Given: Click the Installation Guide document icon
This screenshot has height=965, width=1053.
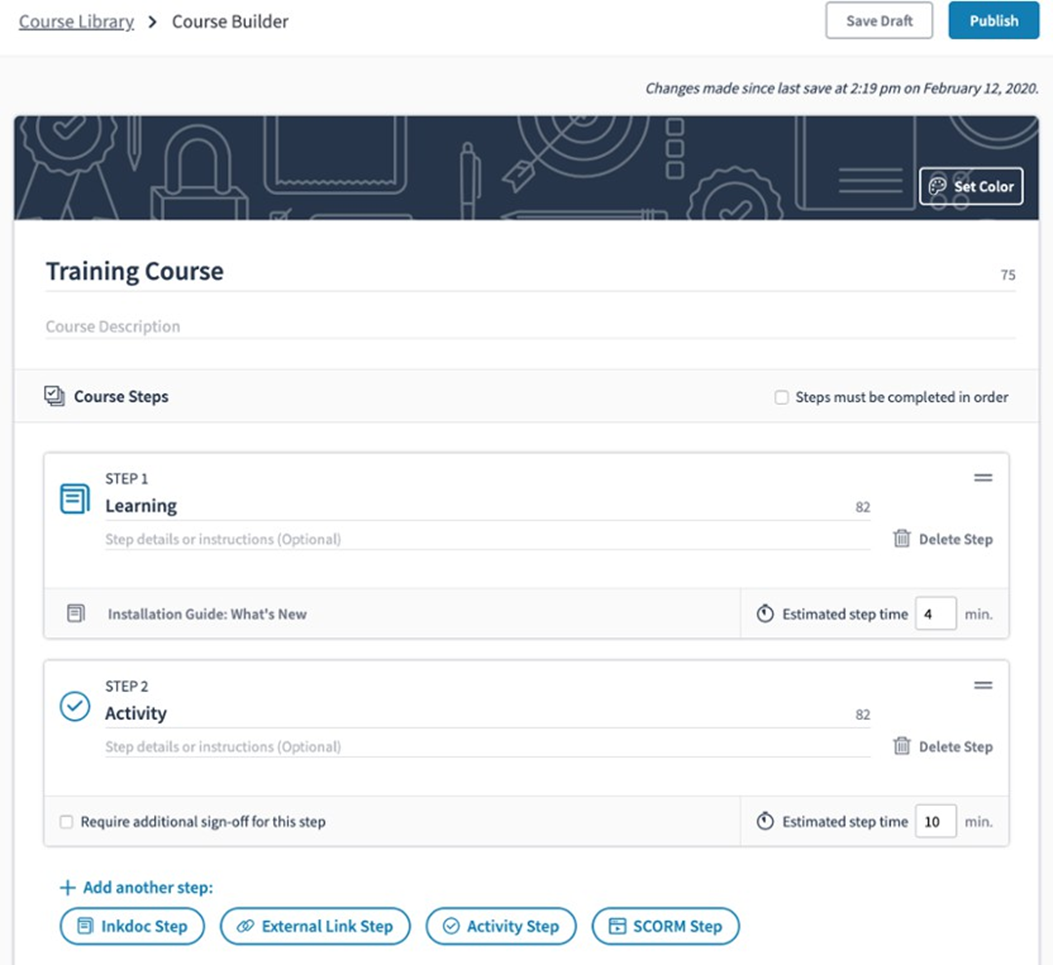Looking at the screenshot, I should pos(76,614).
